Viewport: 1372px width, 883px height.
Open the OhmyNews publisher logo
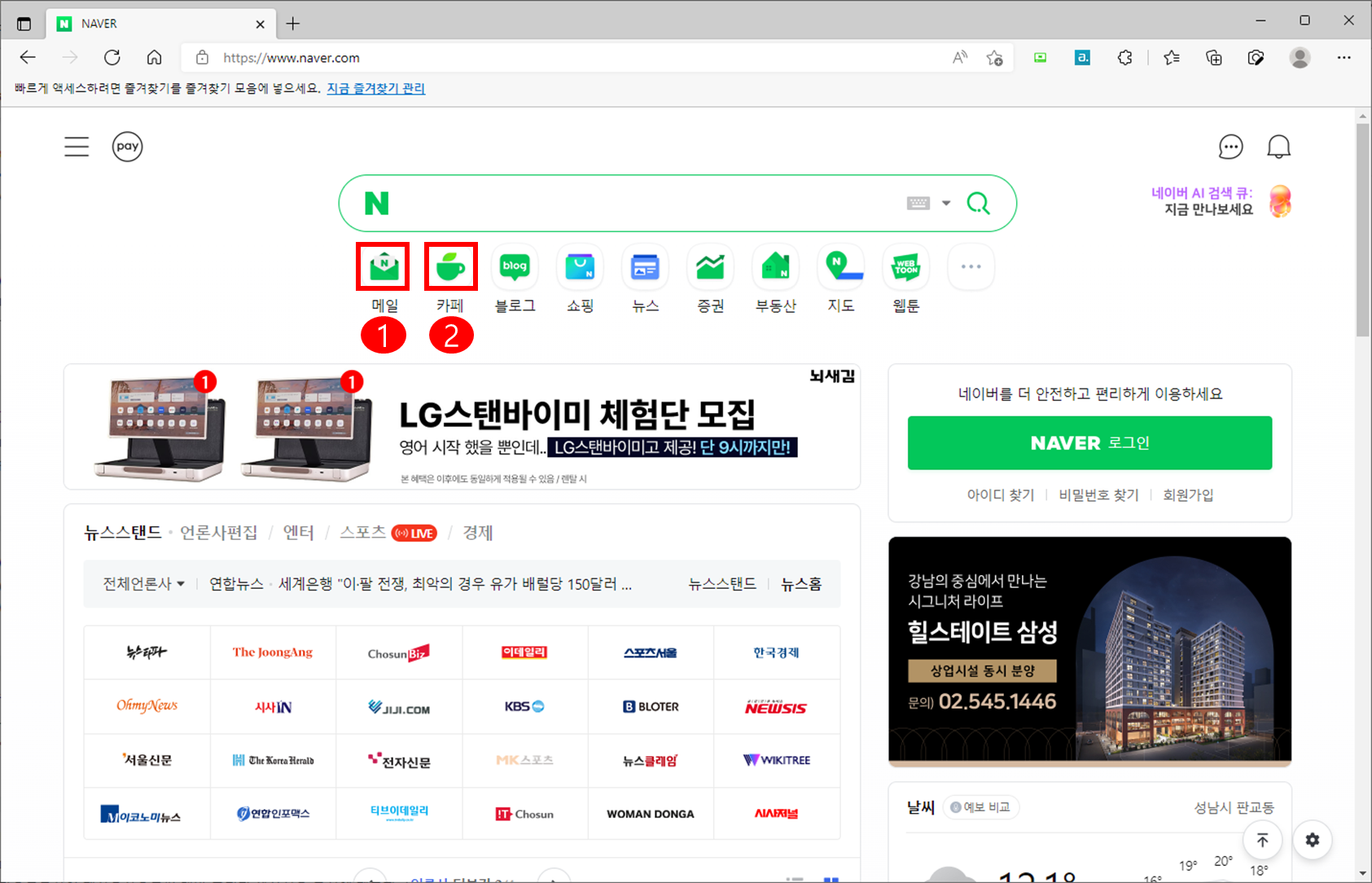[x=147, y=706]
